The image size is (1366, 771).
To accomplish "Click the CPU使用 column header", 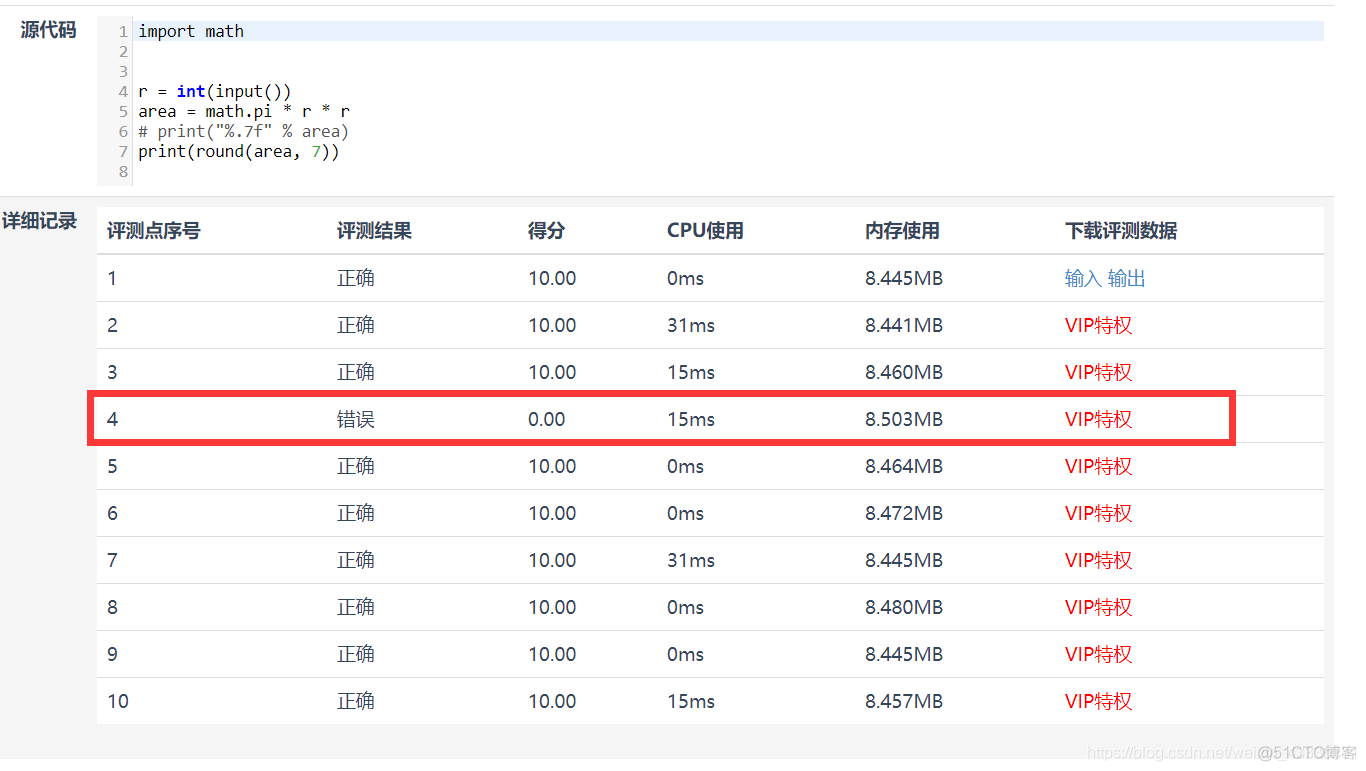I will 705,231.
